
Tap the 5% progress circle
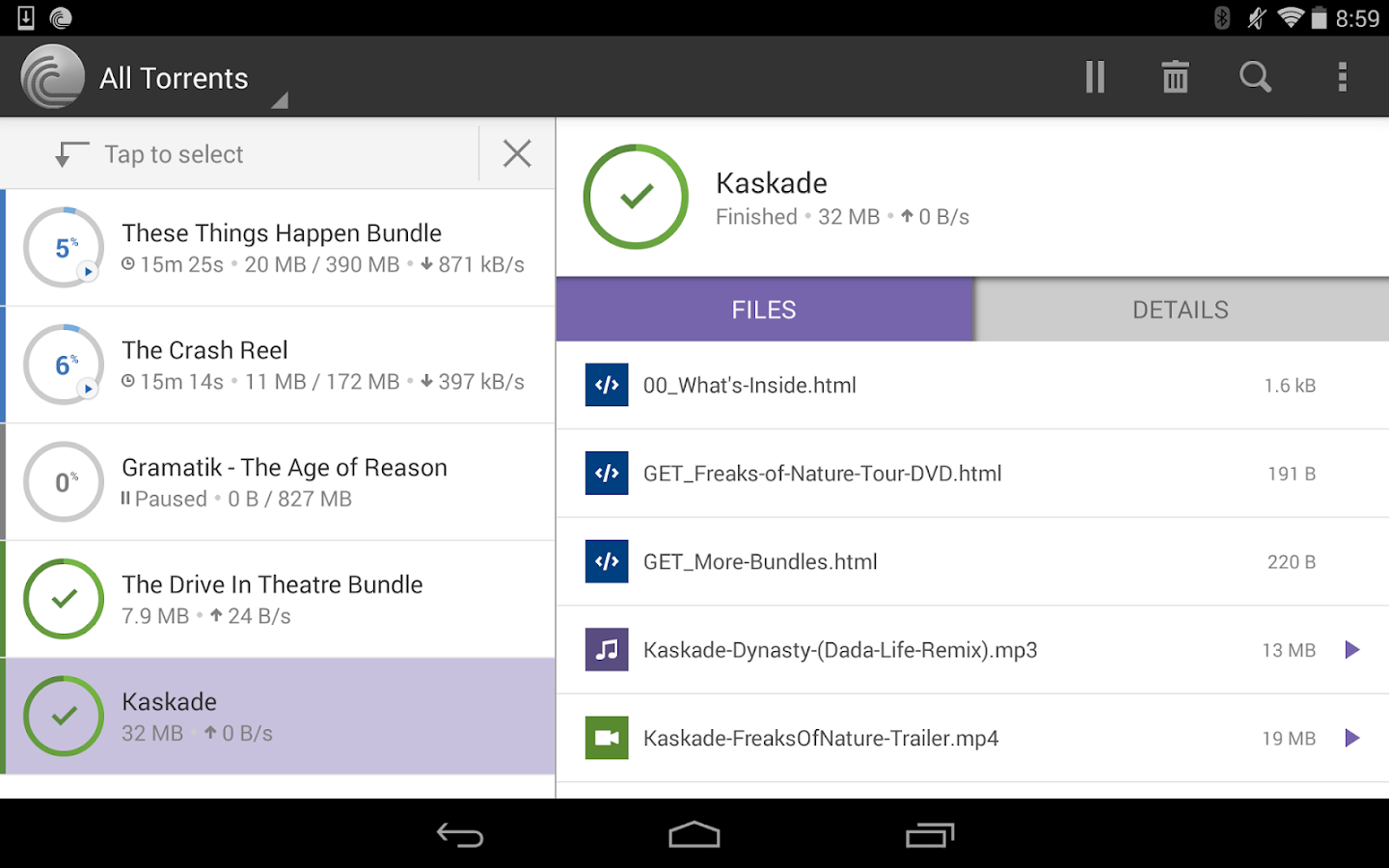click(64, 248)
